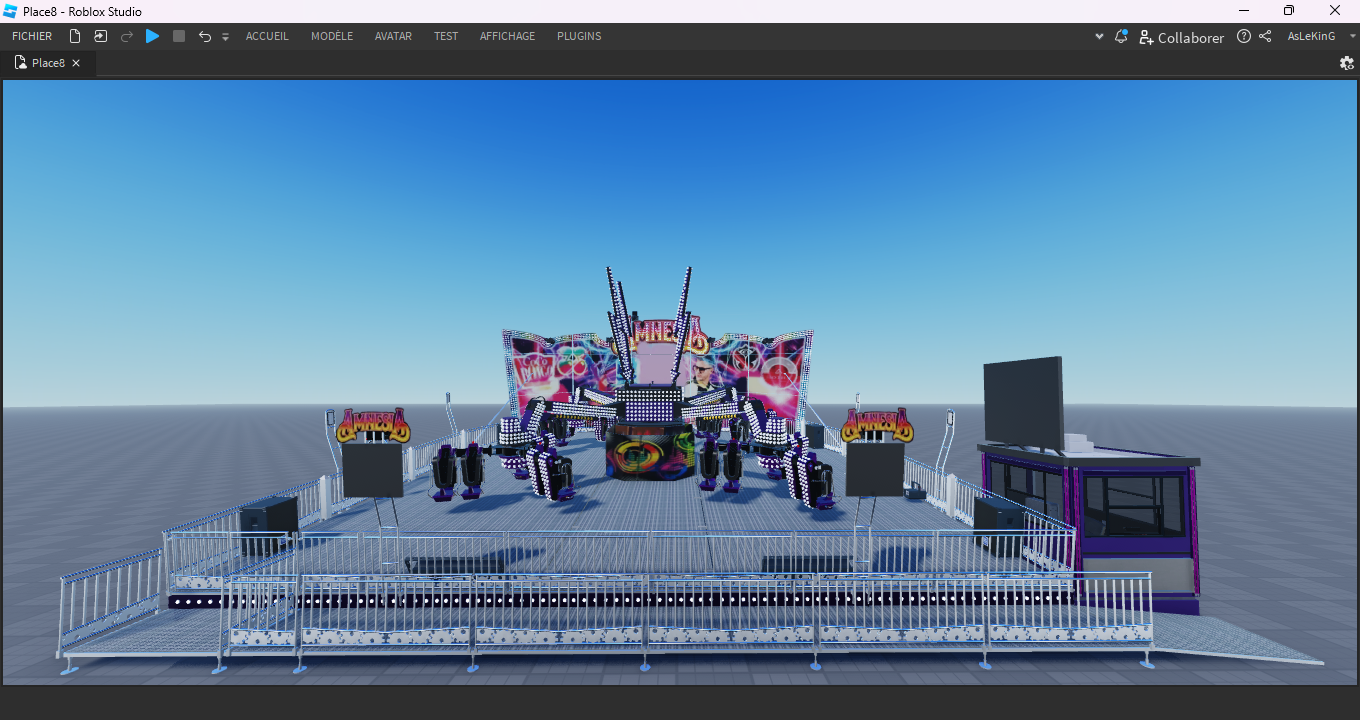The image size is (1360, 720).
Task: Switch to the MODÈLE ribbon tab
Action: coord(332,36)
